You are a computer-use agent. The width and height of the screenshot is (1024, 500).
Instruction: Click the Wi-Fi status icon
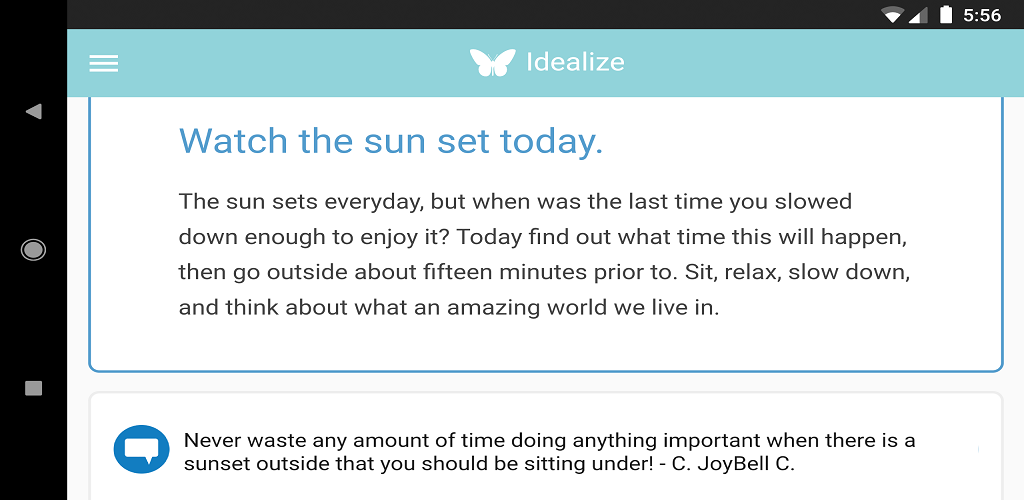tap(891, 15)
